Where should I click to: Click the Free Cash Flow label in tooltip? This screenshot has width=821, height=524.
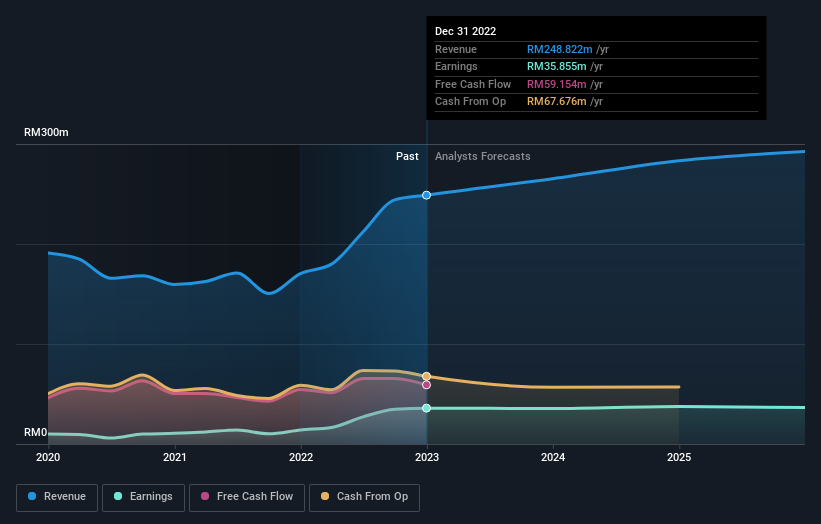[473, 84]
